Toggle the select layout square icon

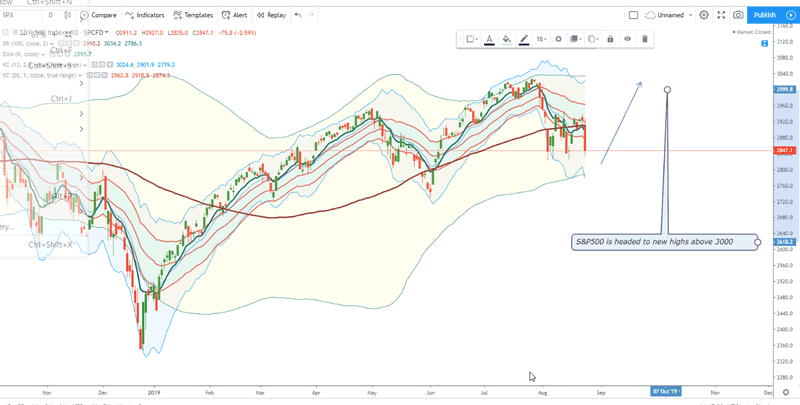coord(633,15)
